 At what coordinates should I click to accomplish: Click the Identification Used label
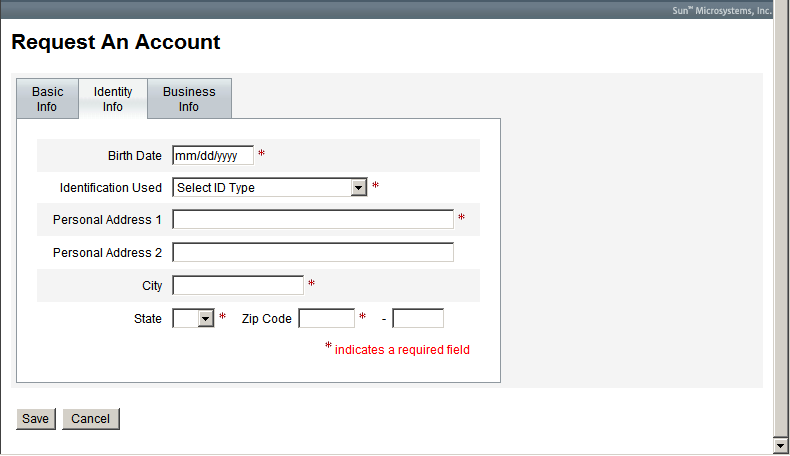coord(111,187)
